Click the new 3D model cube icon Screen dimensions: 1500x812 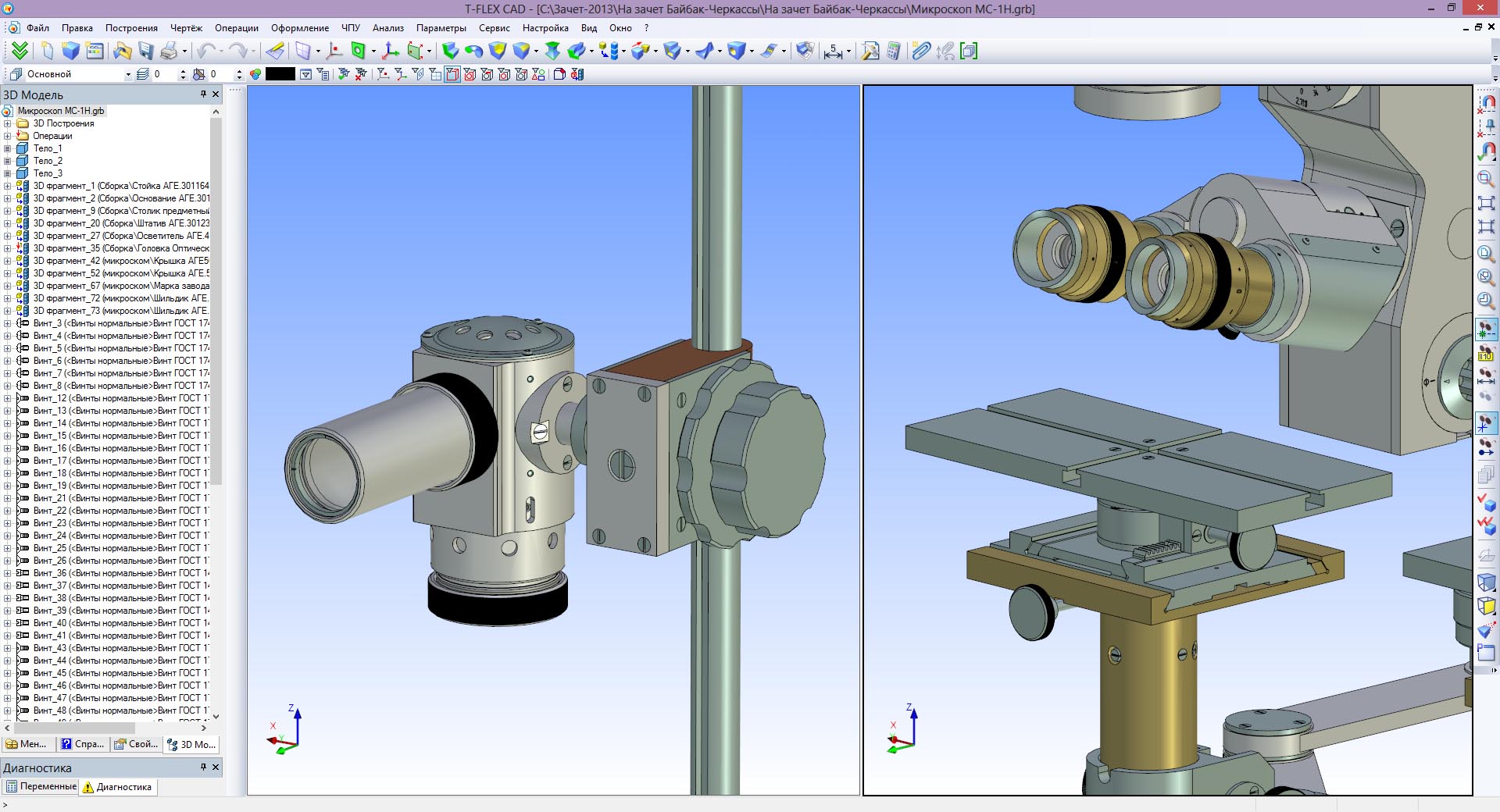(x=71, y=51)
